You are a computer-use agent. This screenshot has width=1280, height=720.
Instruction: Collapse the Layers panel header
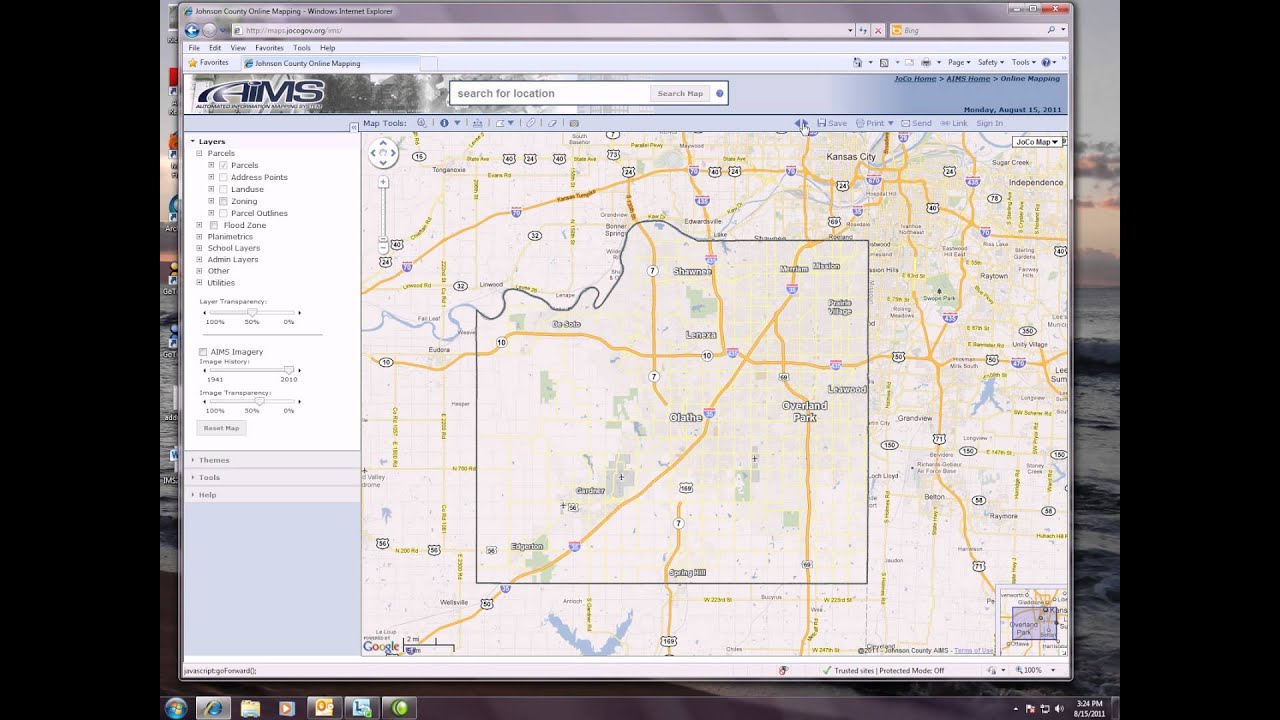[x=272, y=141]
